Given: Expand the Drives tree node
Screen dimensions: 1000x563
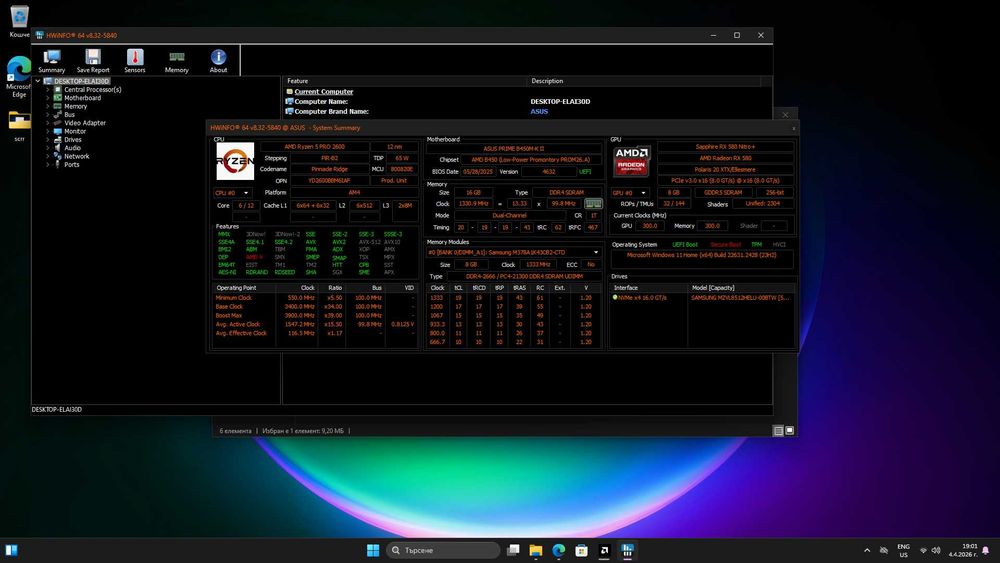Looking at the screenshot, I should click(48, 139).
